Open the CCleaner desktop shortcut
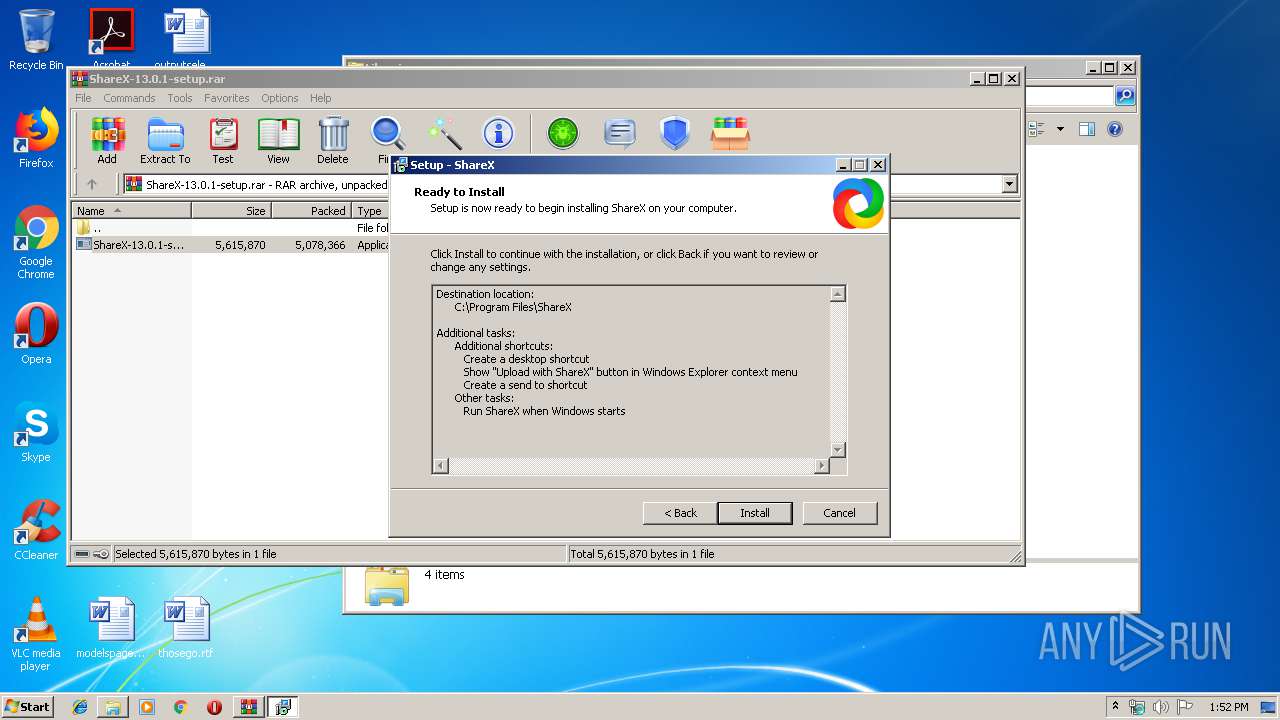This screenshot has width=1280, height=720. 36,530
